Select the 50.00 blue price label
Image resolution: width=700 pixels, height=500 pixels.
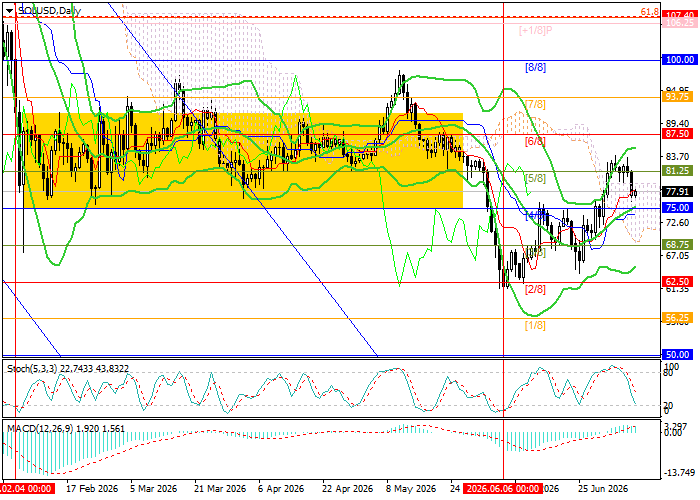coord(677,354)
